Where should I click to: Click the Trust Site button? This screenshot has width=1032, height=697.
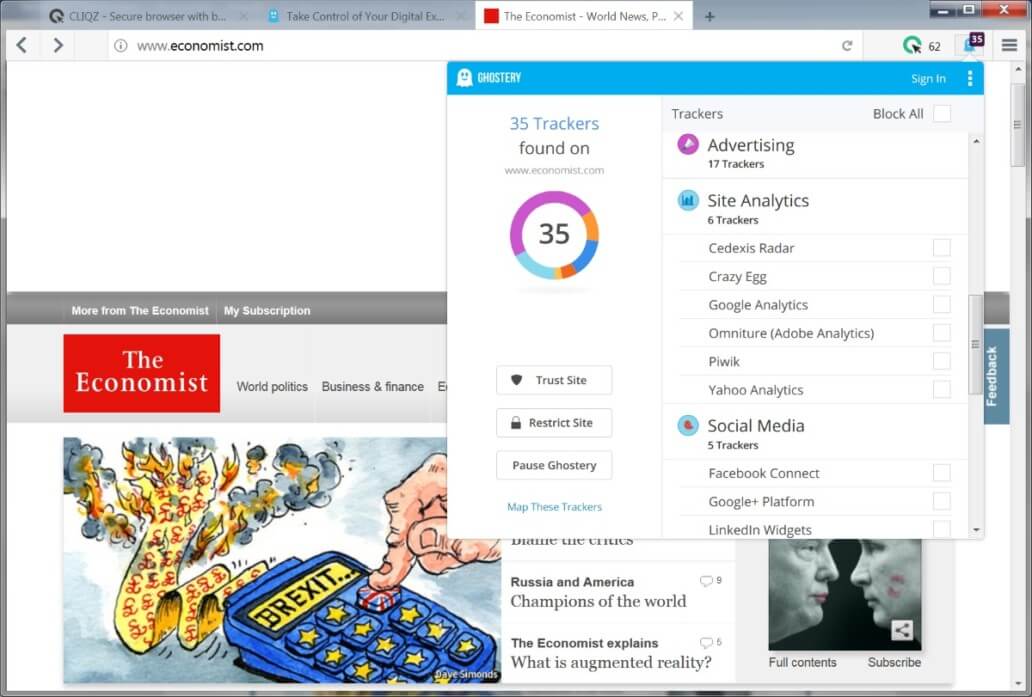click(x=554, y=380)
